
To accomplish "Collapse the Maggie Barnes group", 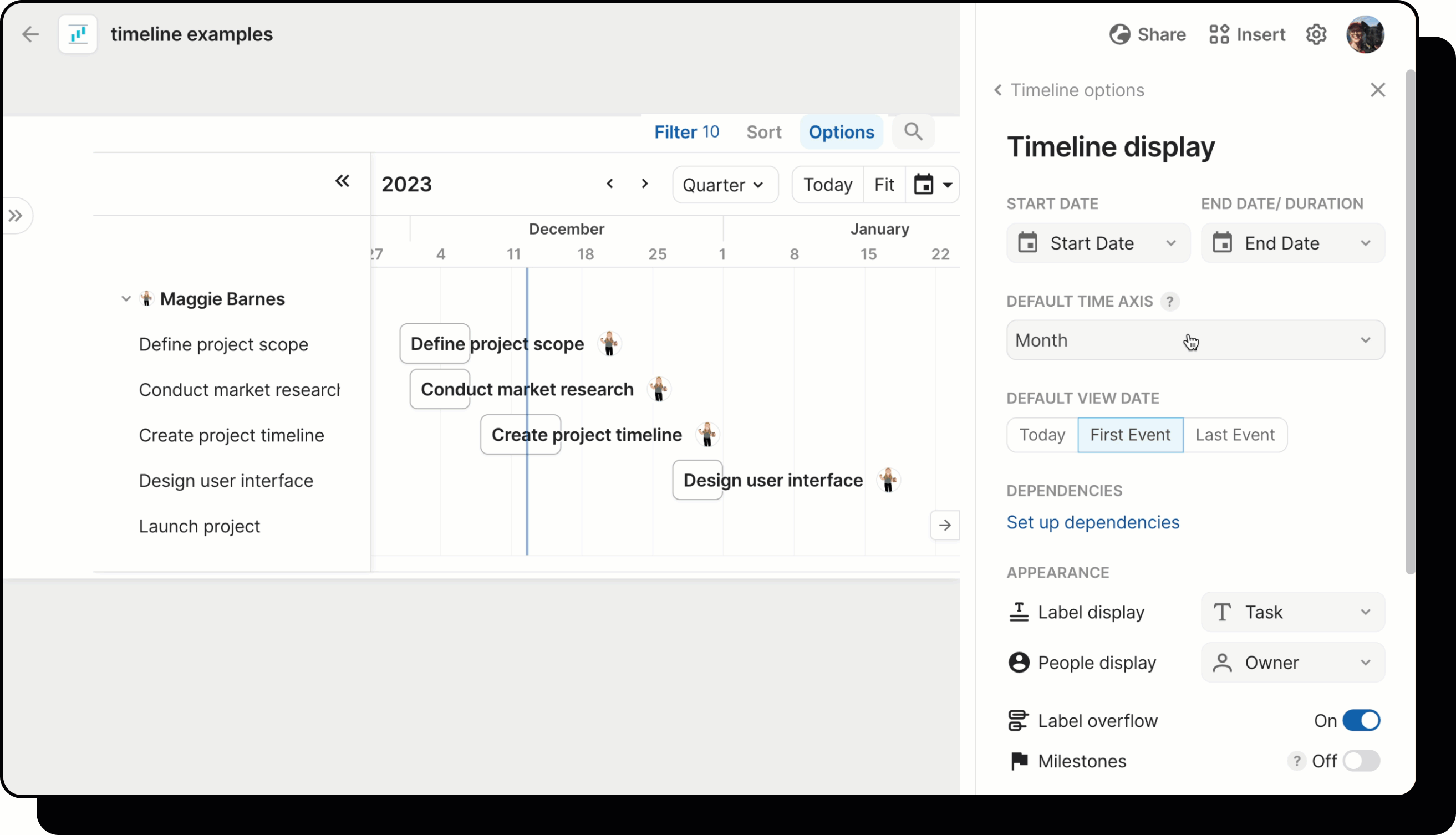I will [x=126, y=299].
